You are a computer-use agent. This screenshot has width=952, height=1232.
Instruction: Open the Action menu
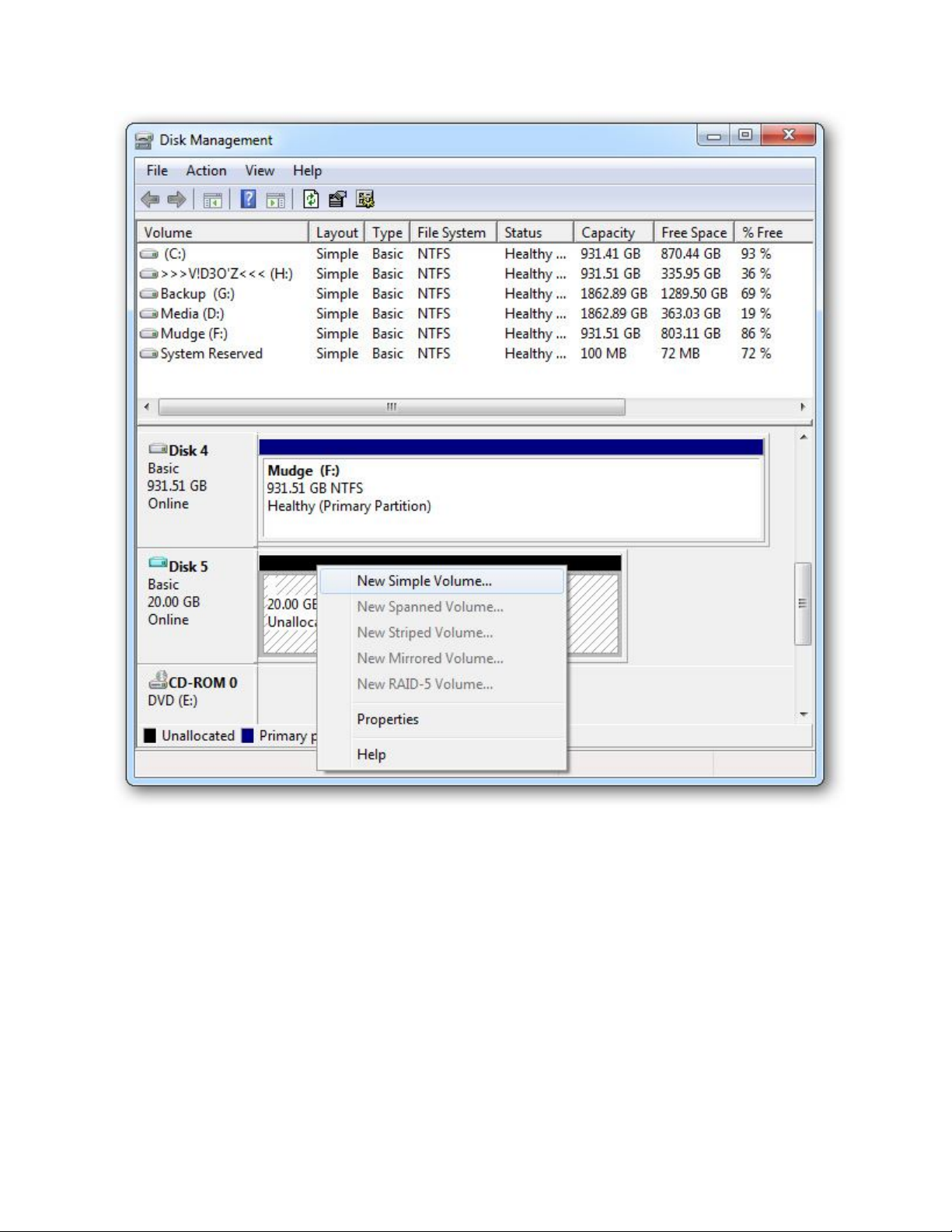click(206, 171)
